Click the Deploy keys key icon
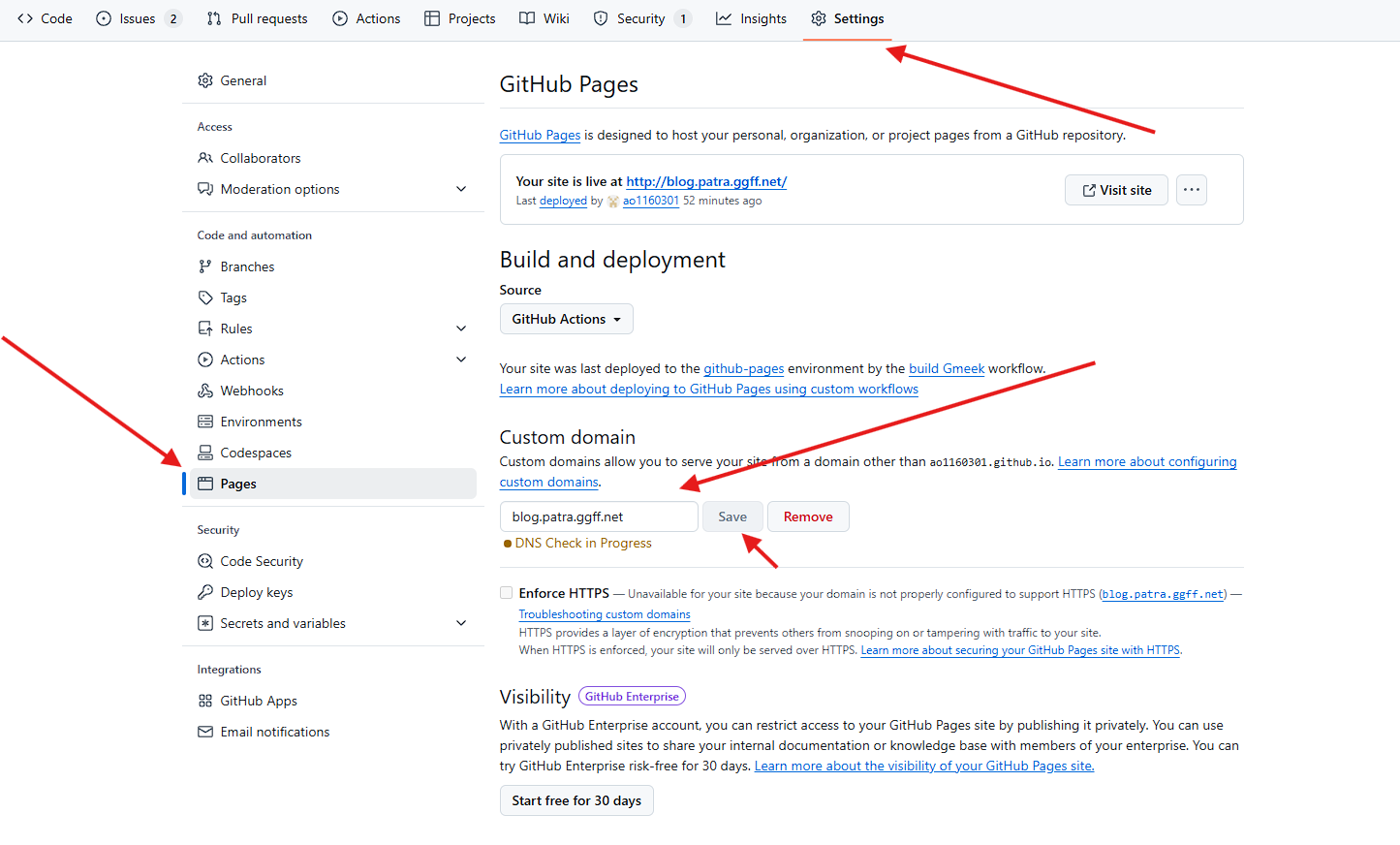The width and height of the screenshot is (1400, 845). click(205, 592)
